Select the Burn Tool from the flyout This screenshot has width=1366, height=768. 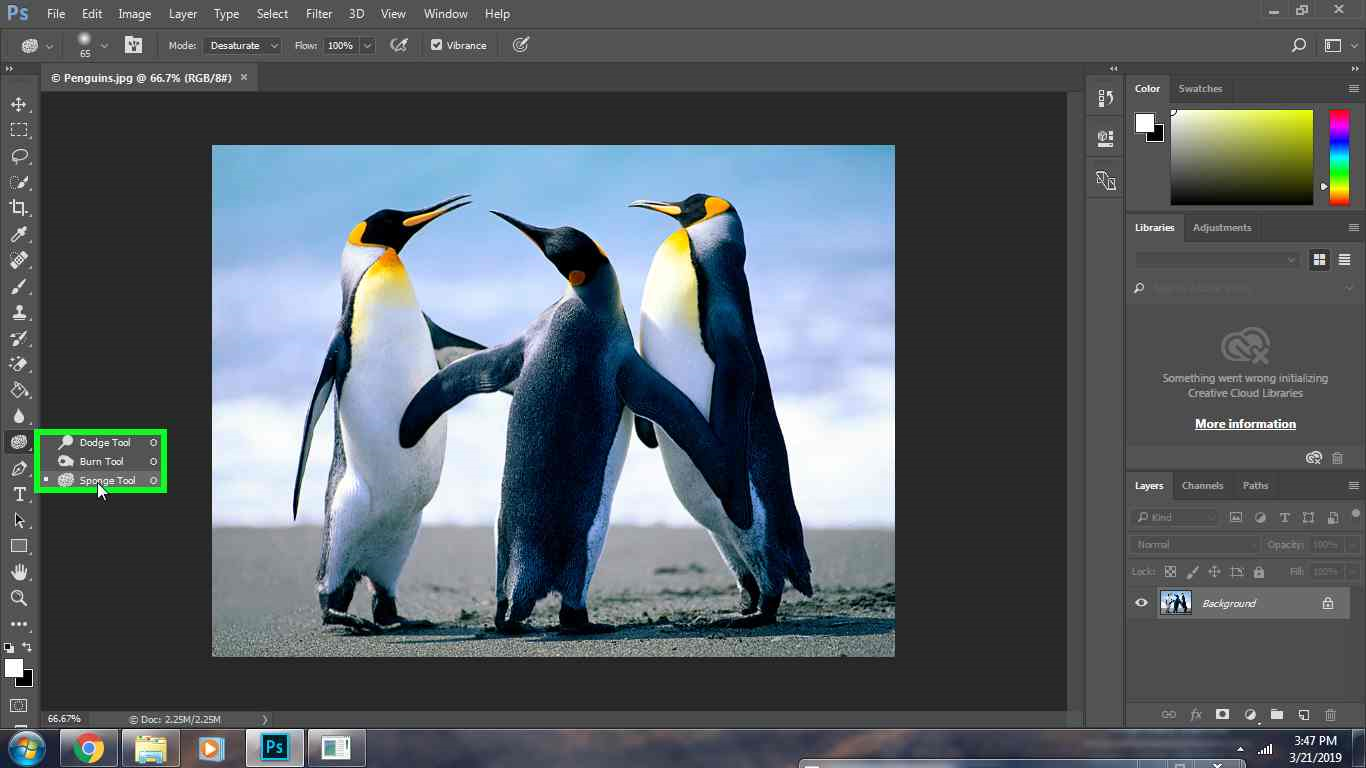pos(101,461)
